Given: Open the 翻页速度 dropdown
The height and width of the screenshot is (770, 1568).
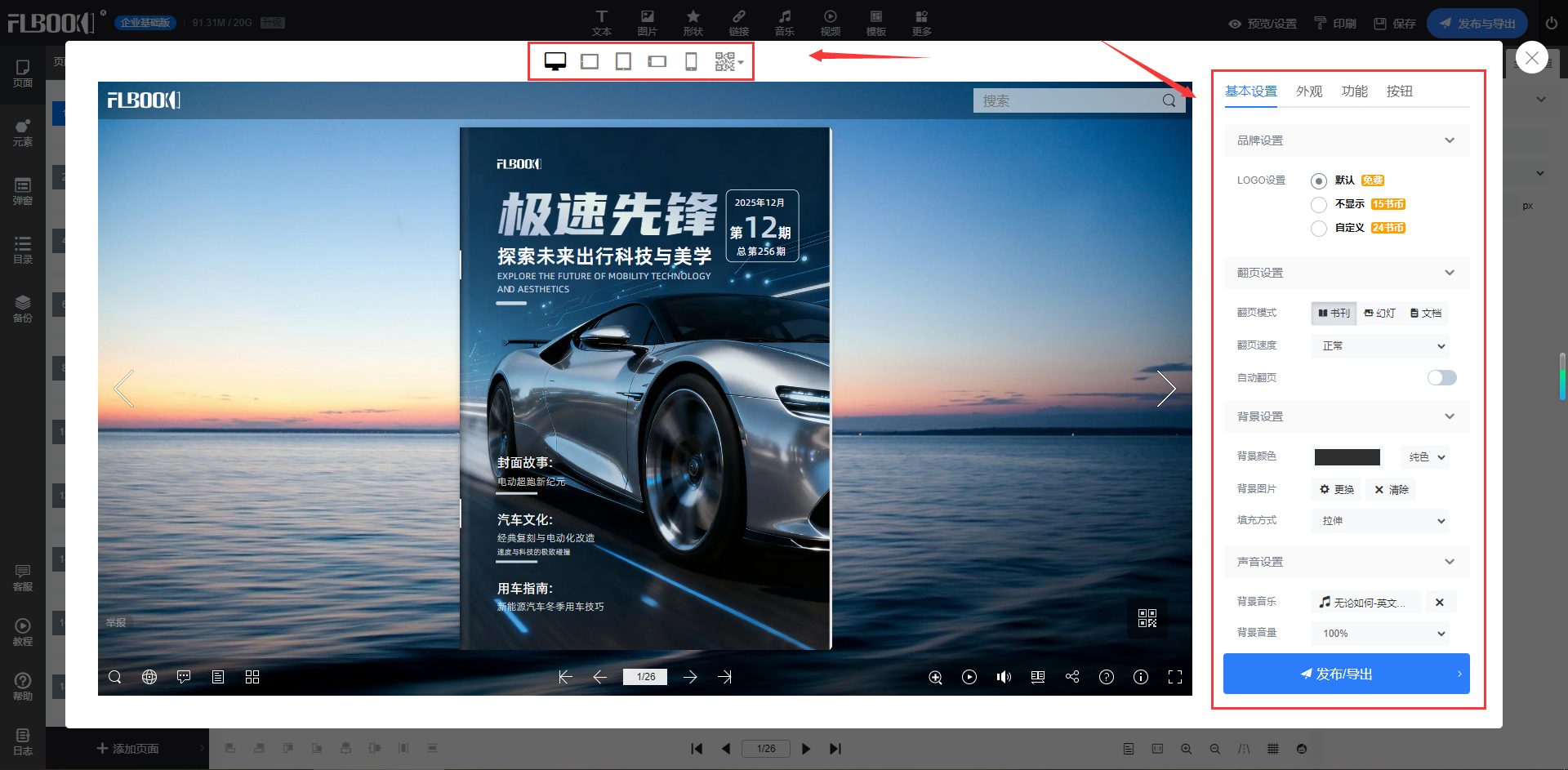Looking at the screenshot, I should [1381, 346].
